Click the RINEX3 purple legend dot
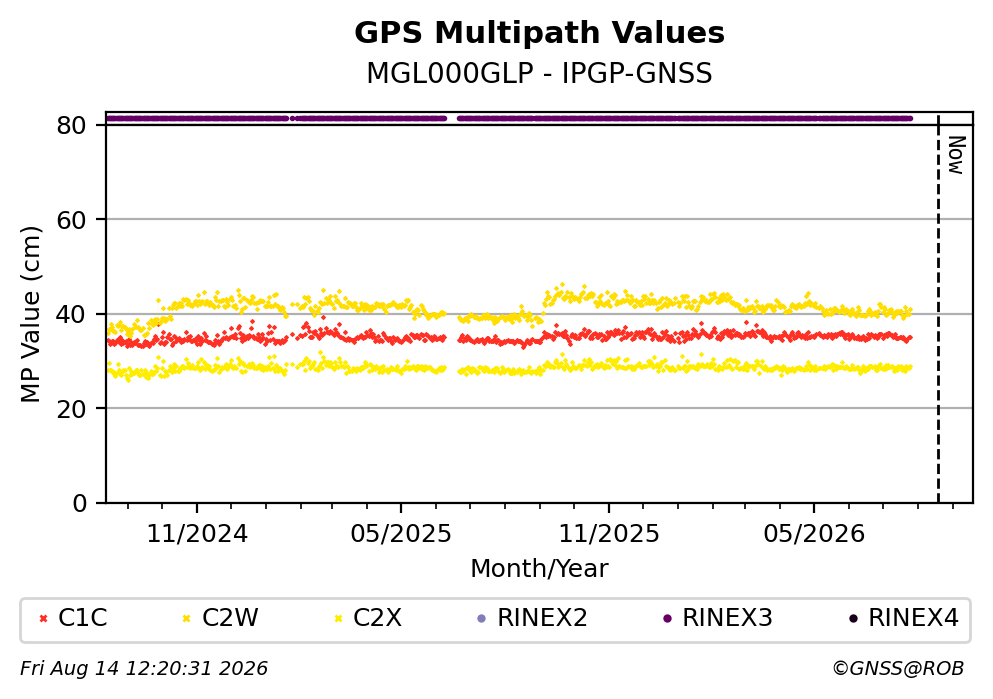The image size is (993, 699). 667,619
